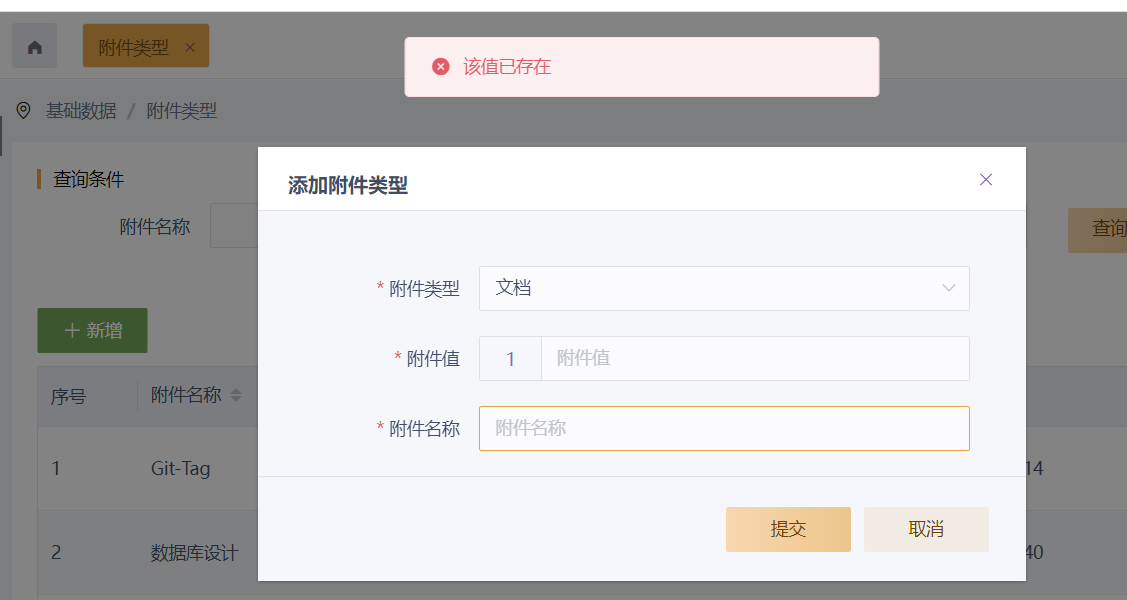Click the sort arrows beside 附件名称 column
This screenshot has width=1127, height=600.
236,396
